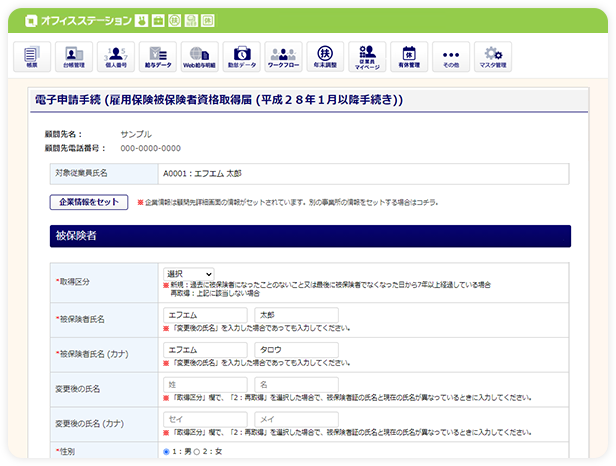Image resolution: width=616 pixels, height=466 pixels.
Task: Open the 年末調整 year-end adjustment icon
Action: point(325,57)
